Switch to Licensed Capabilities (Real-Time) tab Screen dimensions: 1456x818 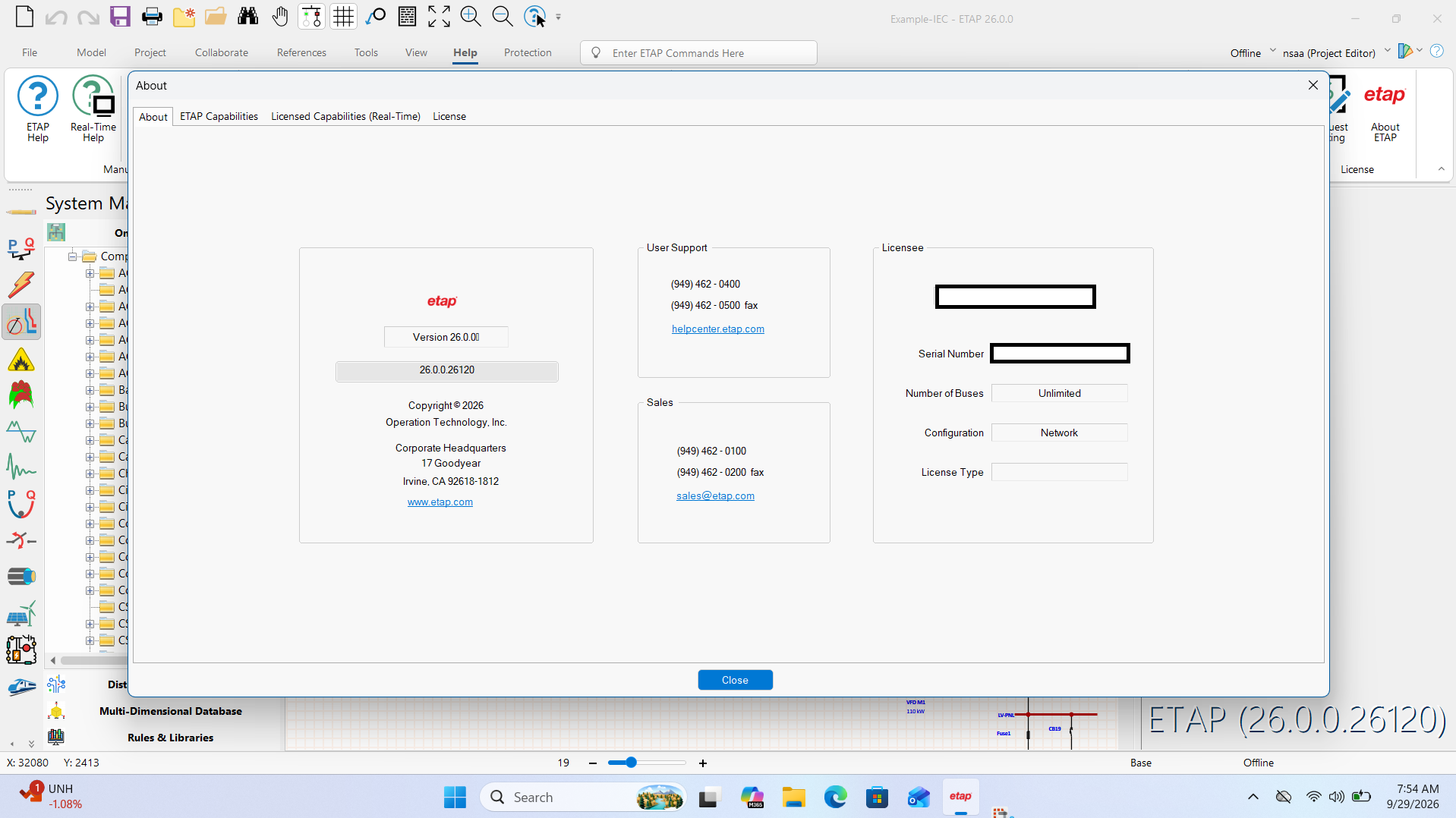(x=345, y=116)
